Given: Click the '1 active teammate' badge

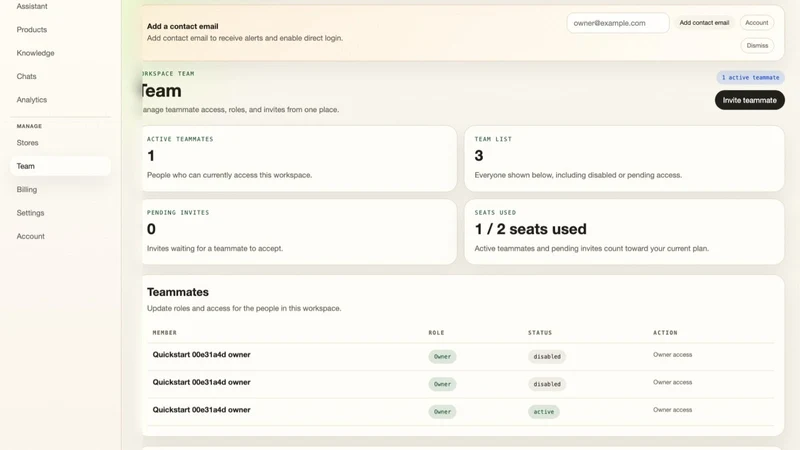Looking at the screenshot, I should pos(751,78).
